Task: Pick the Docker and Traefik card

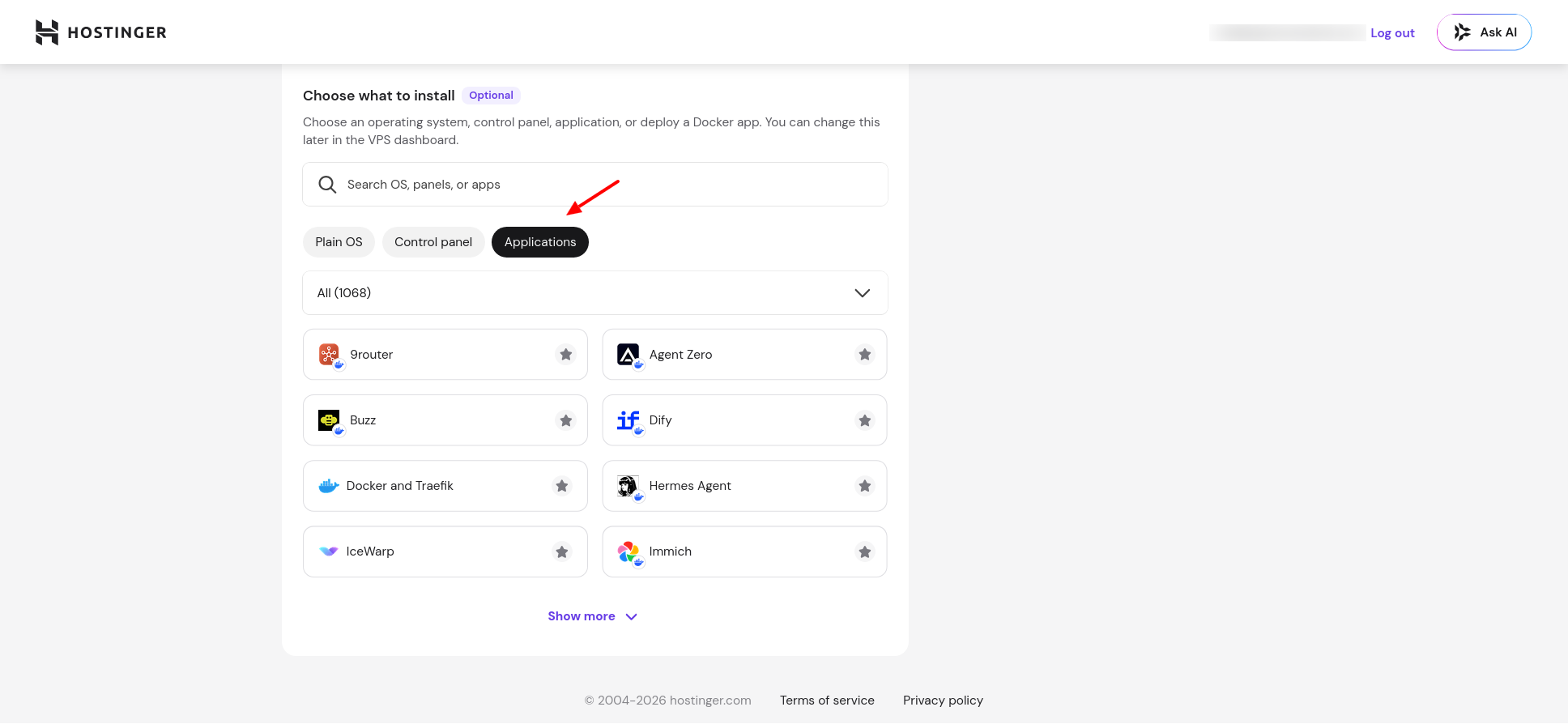Action: click(445, 486)
